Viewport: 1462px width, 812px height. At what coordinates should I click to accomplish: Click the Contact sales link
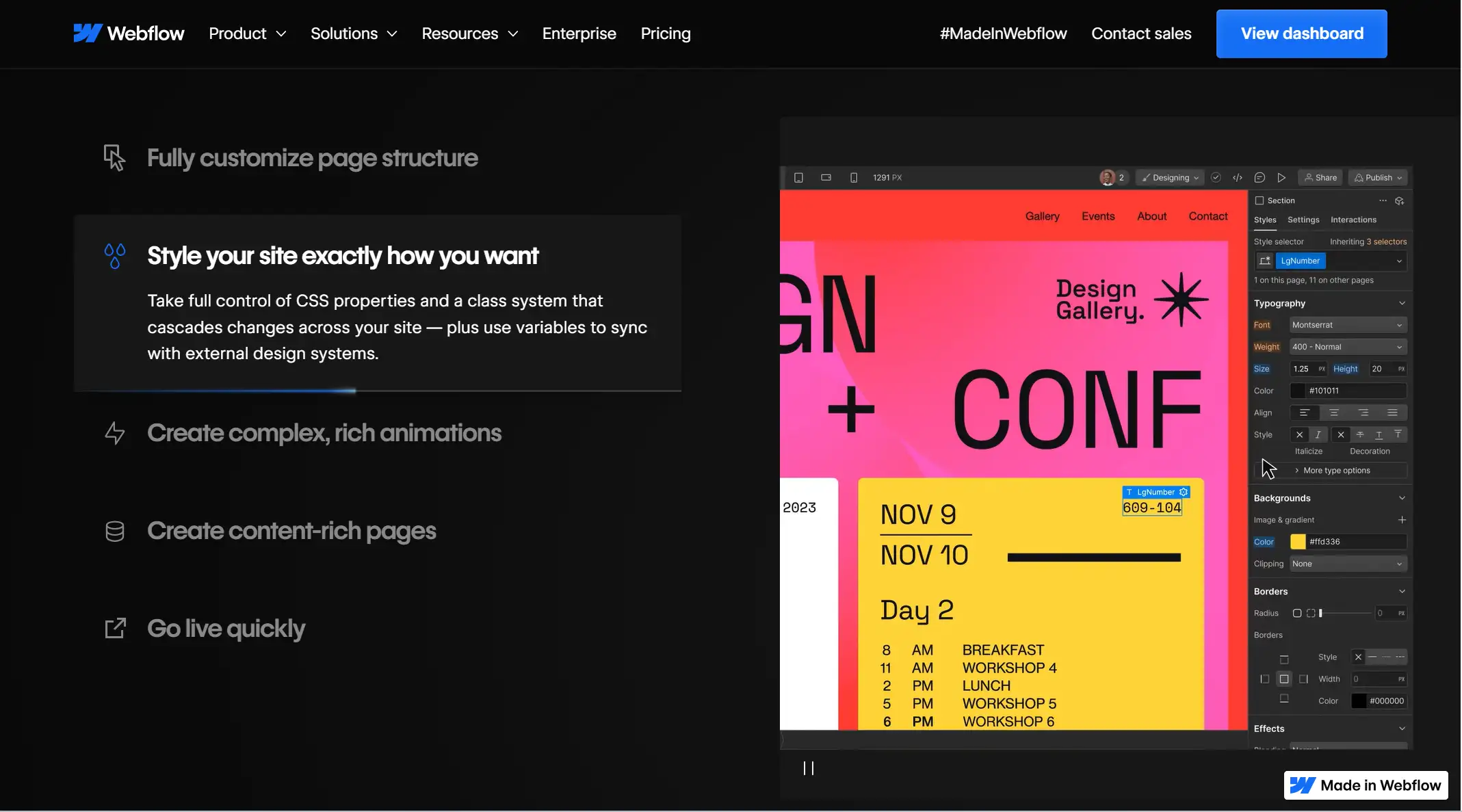(1141, 33)
